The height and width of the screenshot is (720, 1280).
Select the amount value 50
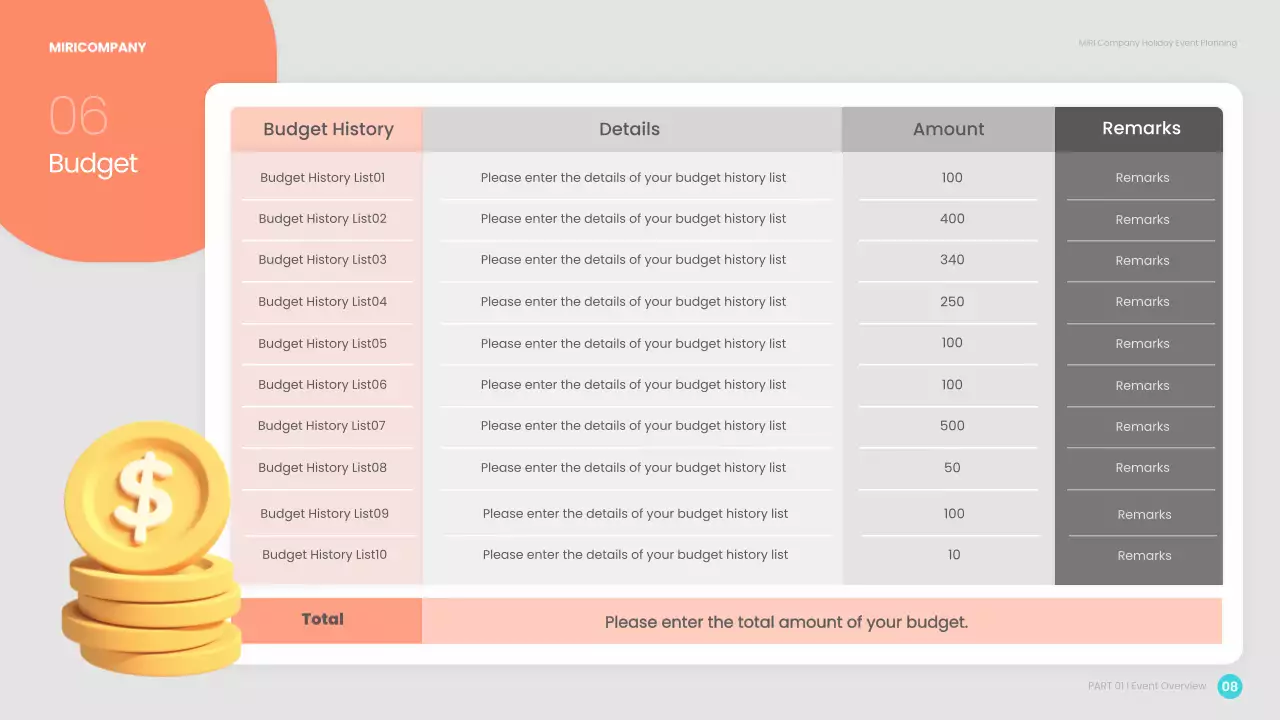pos(952,468)
